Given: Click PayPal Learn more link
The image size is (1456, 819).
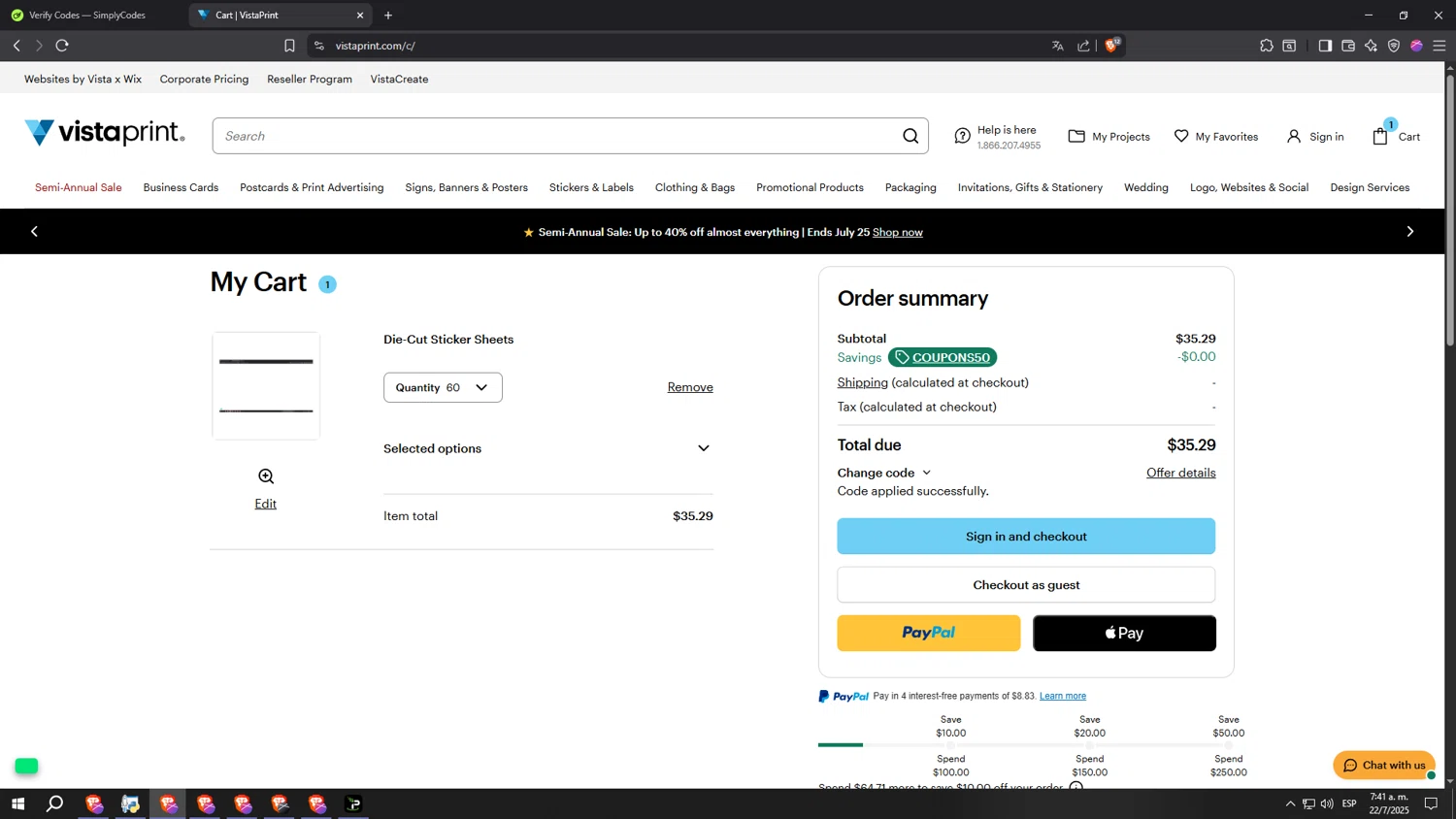Looking at the screenshot, I should tap(1063, 696).
